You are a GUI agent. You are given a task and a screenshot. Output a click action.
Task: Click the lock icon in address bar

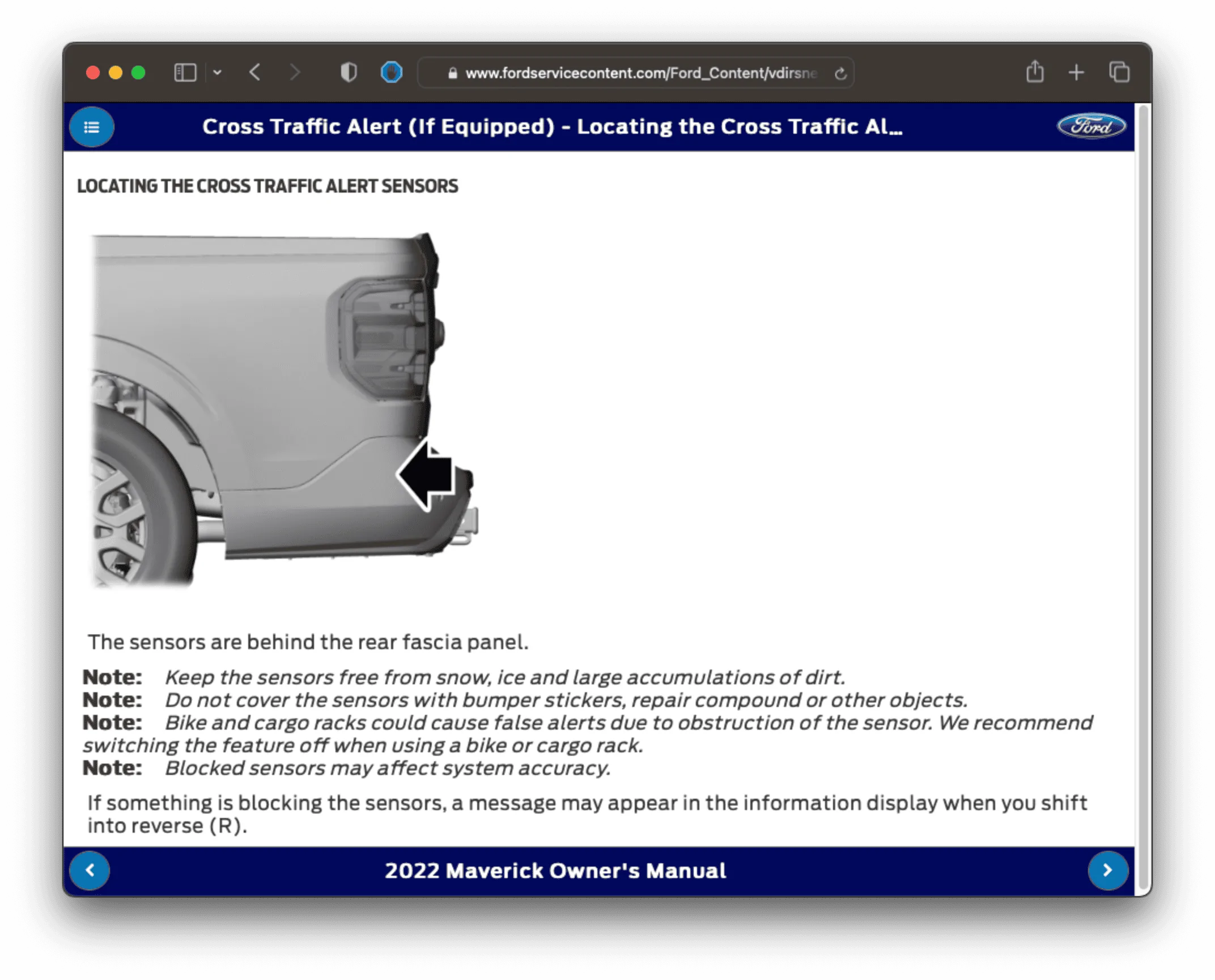(452, 74)
